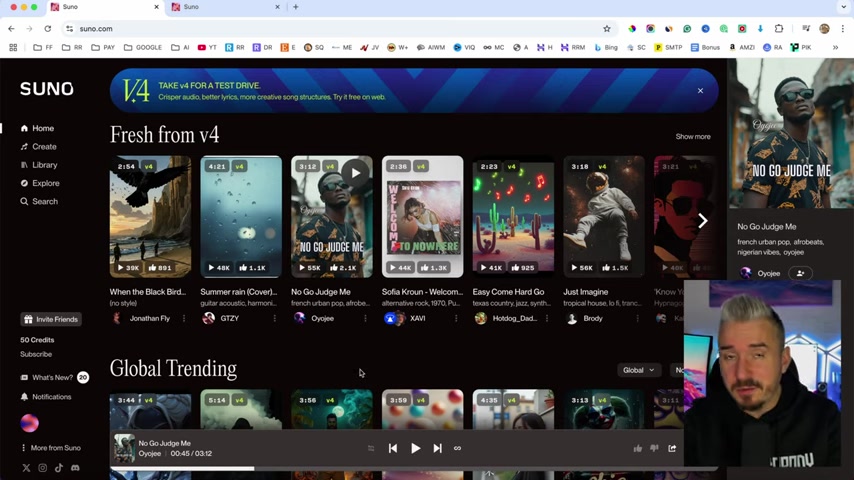Image resolution: width=854 pixels, height=480 pixels.
Task: Open Oyojee profile in the side panel
Action: (x=768, y=274)
